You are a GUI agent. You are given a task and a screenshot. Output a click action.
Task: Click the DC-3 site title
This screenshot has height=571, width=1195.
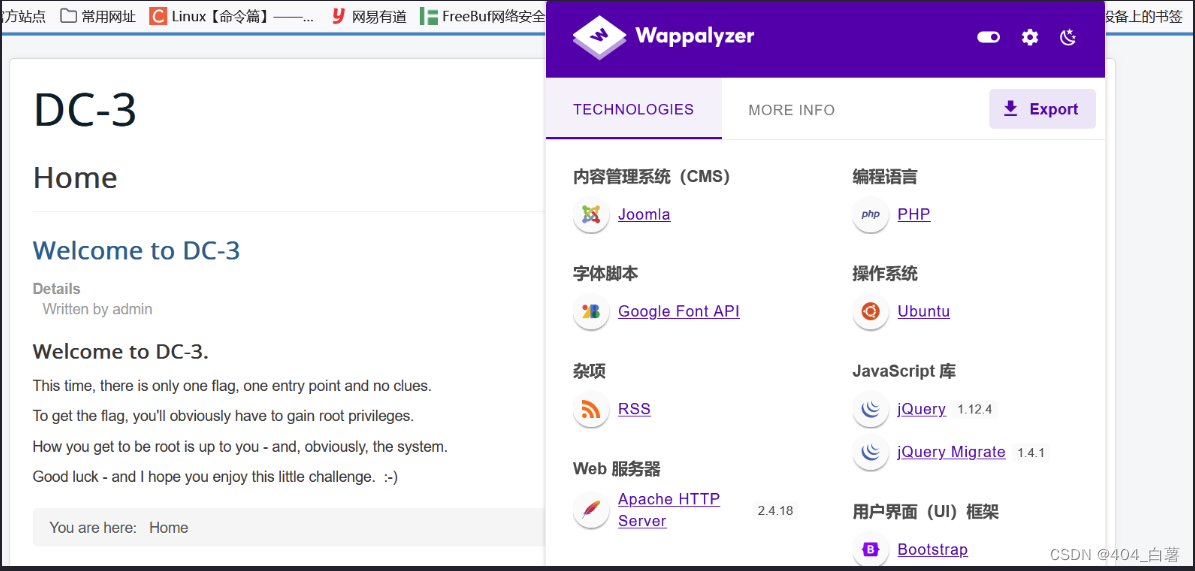85,109
